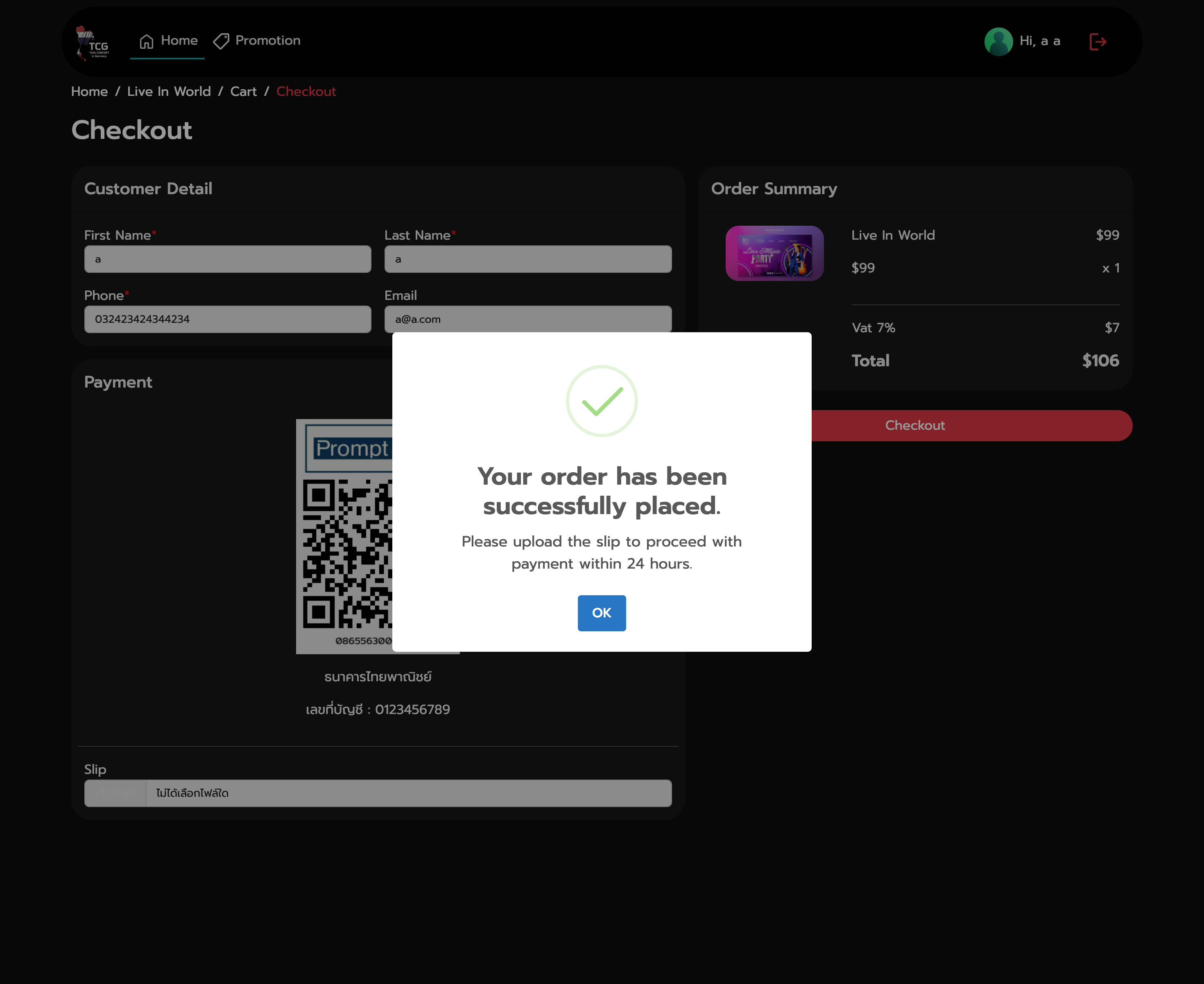This screenshot has height=984, width=1204.
Task: Click the Slip file chooser field
Action: 377,793
